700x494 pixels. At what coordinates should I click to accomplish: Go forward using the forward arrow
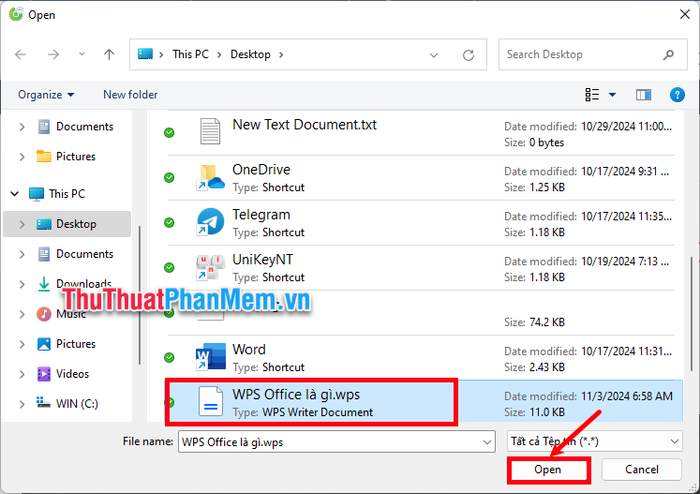(x=53, y=54)
